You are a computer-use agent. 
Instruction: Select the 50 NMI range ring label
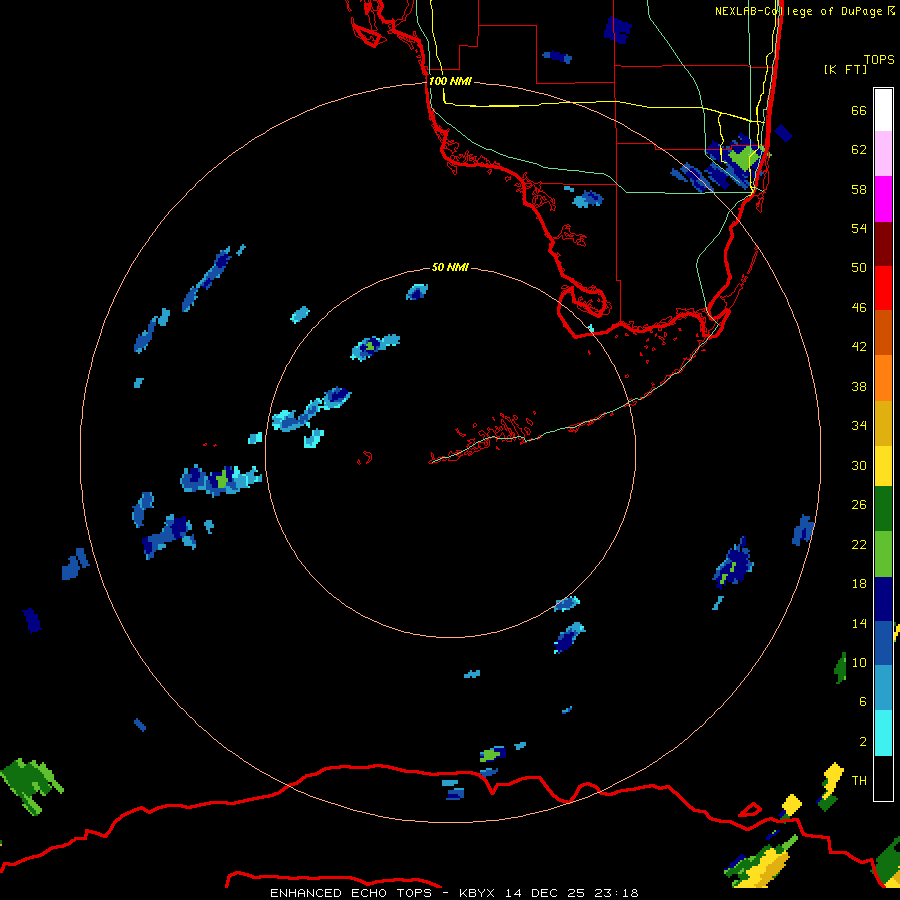450,267
